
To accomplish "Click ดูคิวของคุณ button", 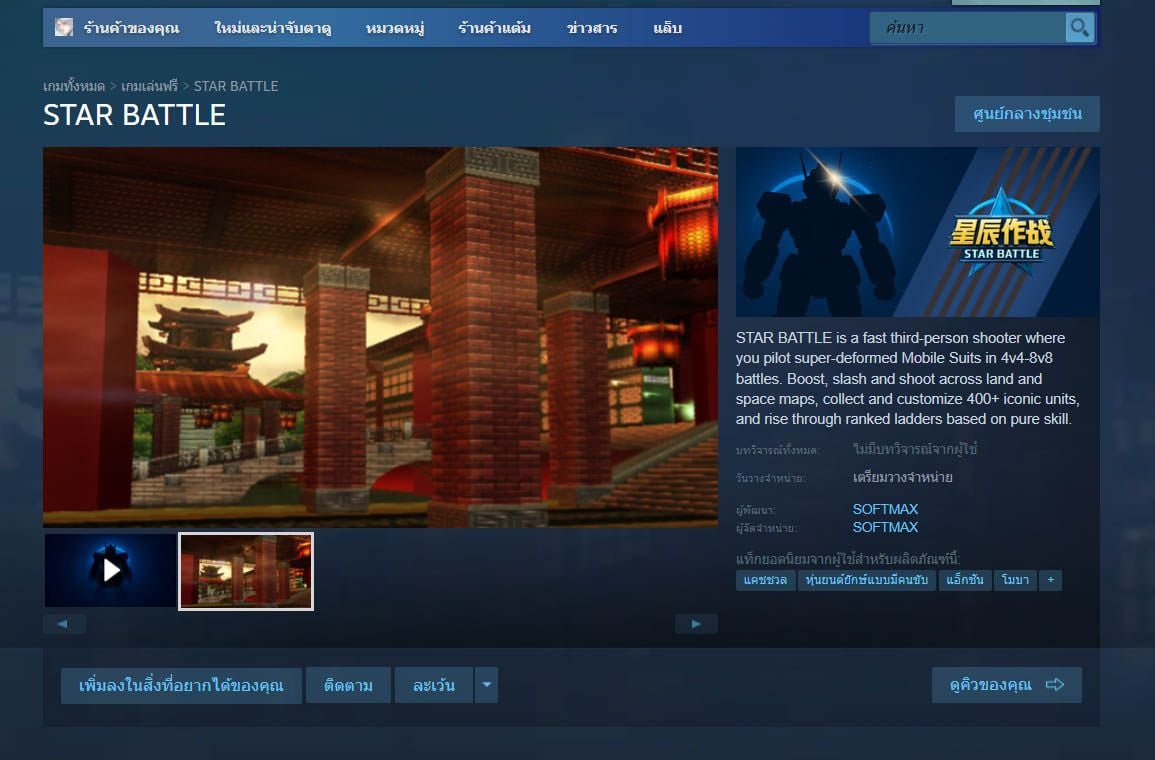I will [1006, 685].
